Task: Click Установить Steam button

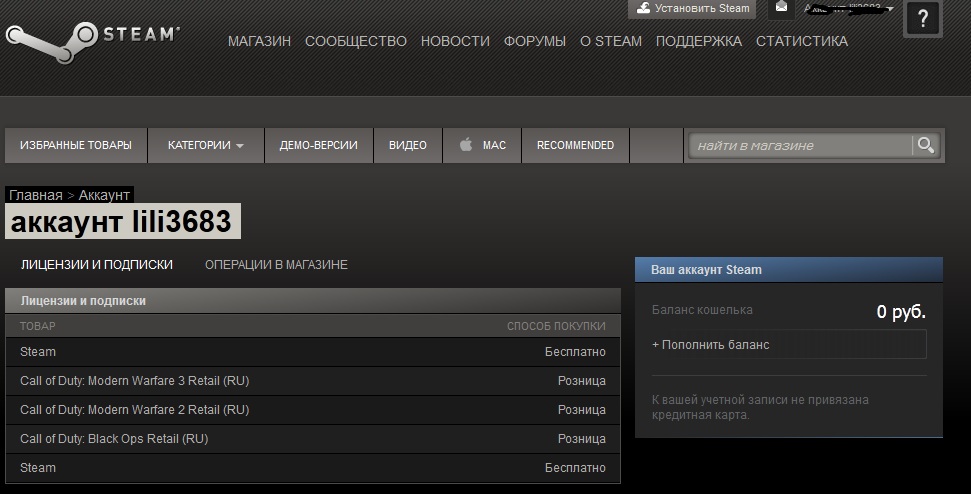Action: [692, 9]
